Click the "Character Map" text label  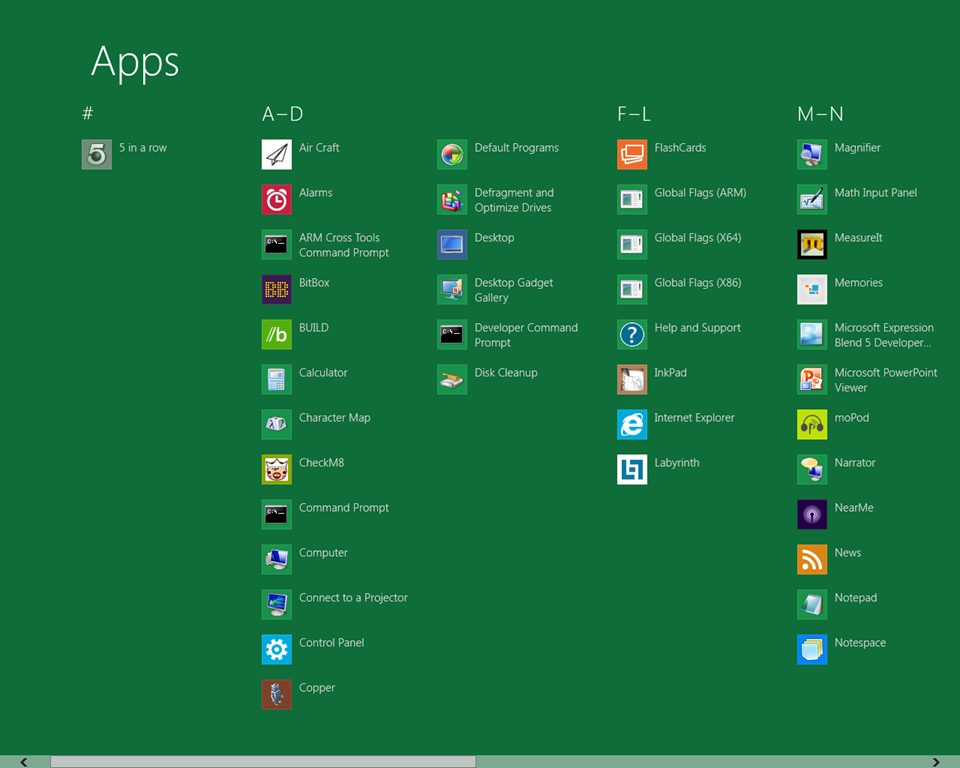tap(334, 418)
